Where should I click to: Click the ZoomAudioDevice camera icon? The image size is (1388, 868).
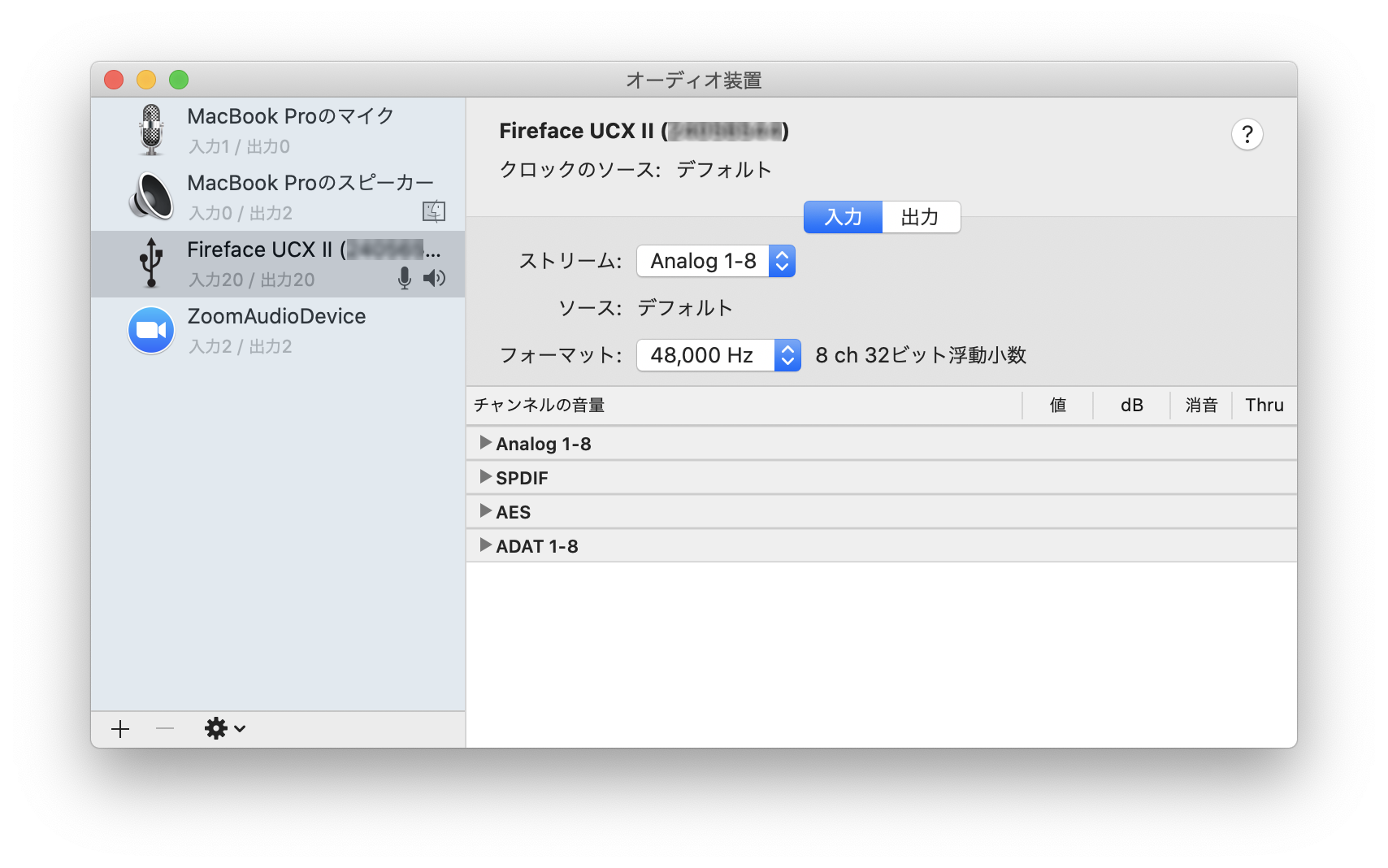[x=151, y=330]
